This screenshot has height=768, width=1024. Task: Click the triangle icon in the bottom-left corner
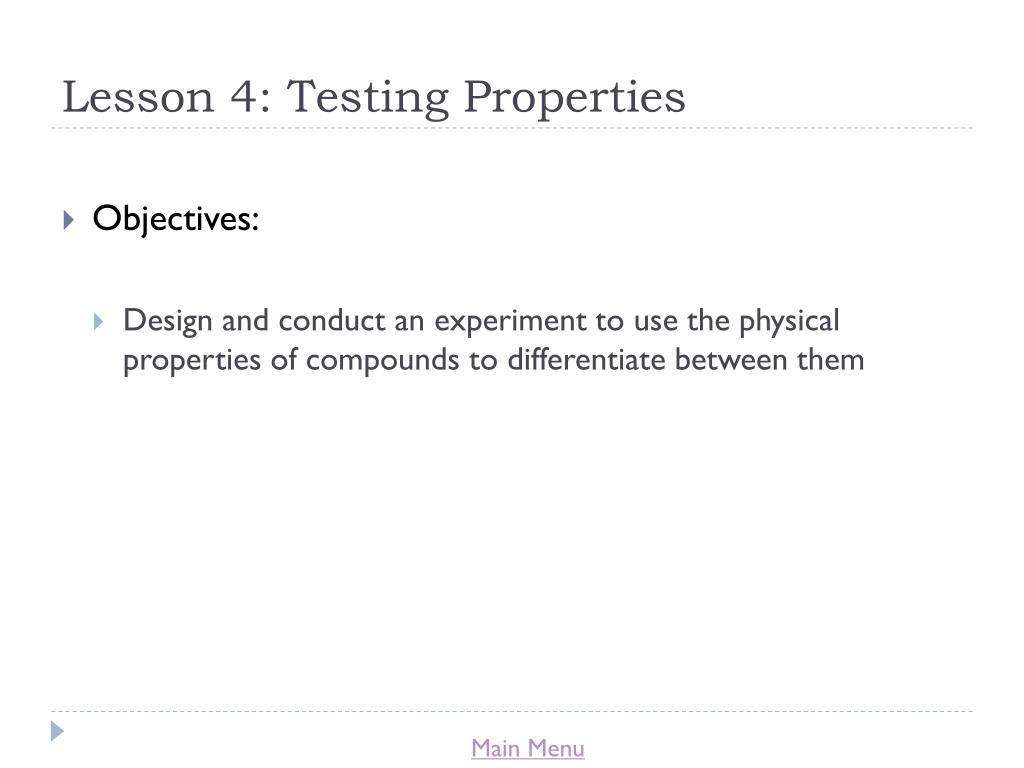pos(57,731)
